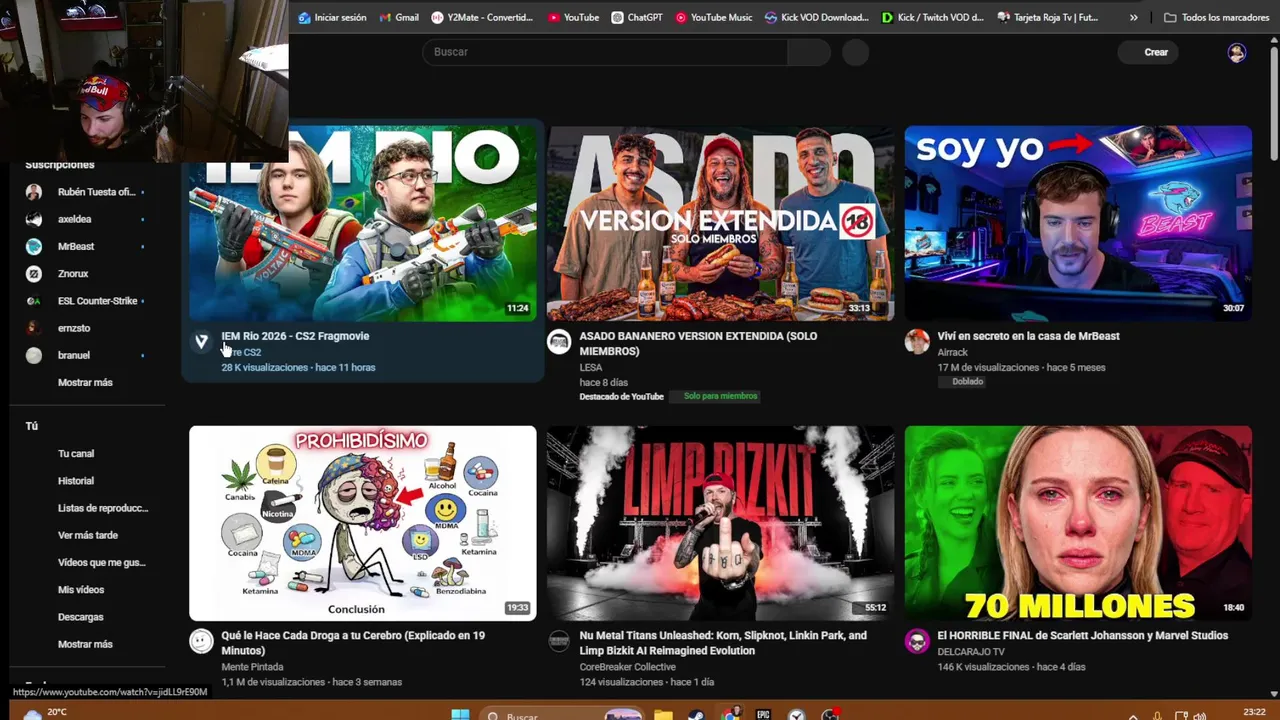The image size is (1280, 720).
Task: Open Vídeos que me gustan in sidebar
Action: [x=102, y=562]
